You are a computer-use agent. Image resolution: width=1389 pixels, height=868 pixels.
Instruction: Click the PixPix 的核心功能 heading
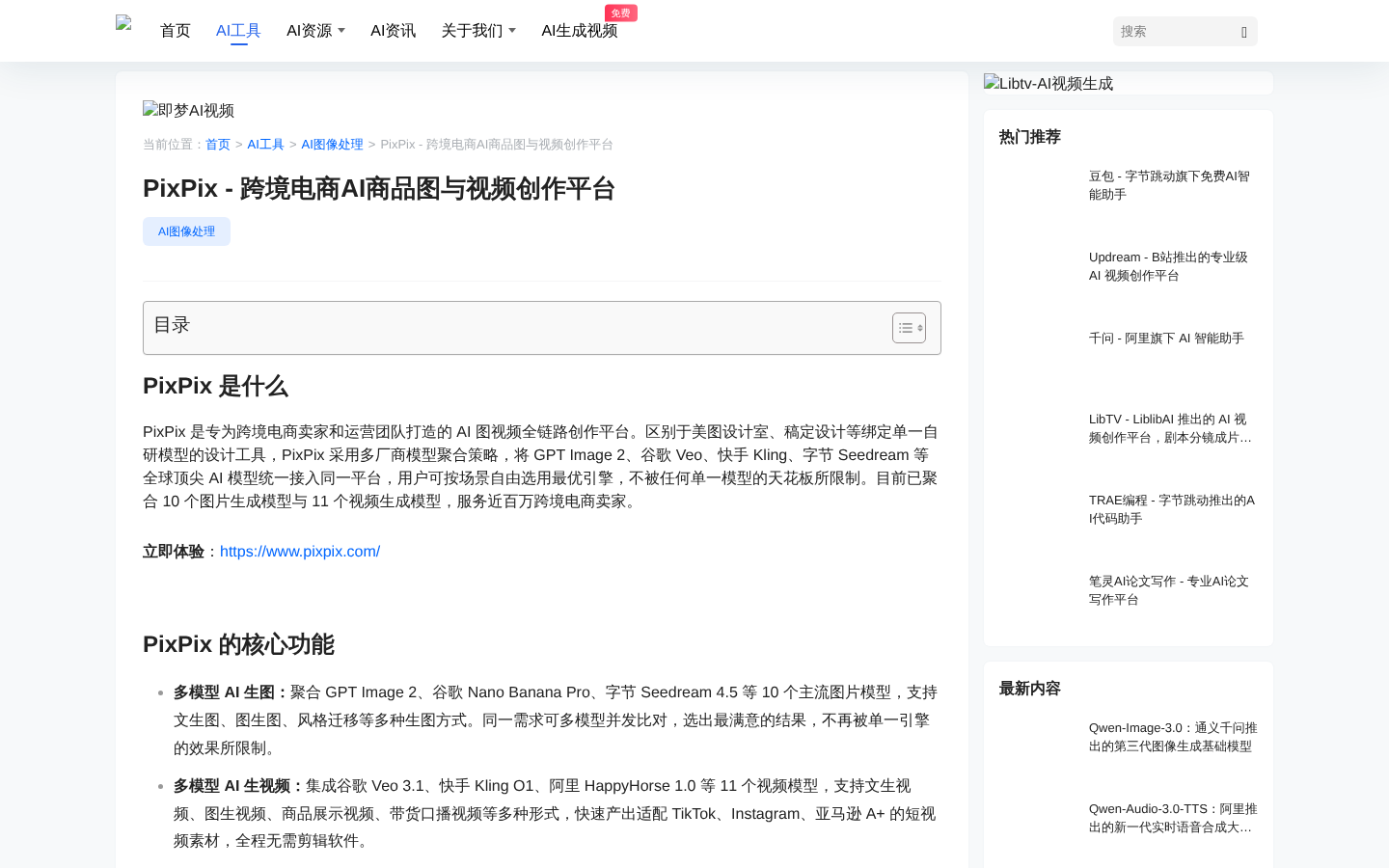pyautogui.click(x=238, y=644)
